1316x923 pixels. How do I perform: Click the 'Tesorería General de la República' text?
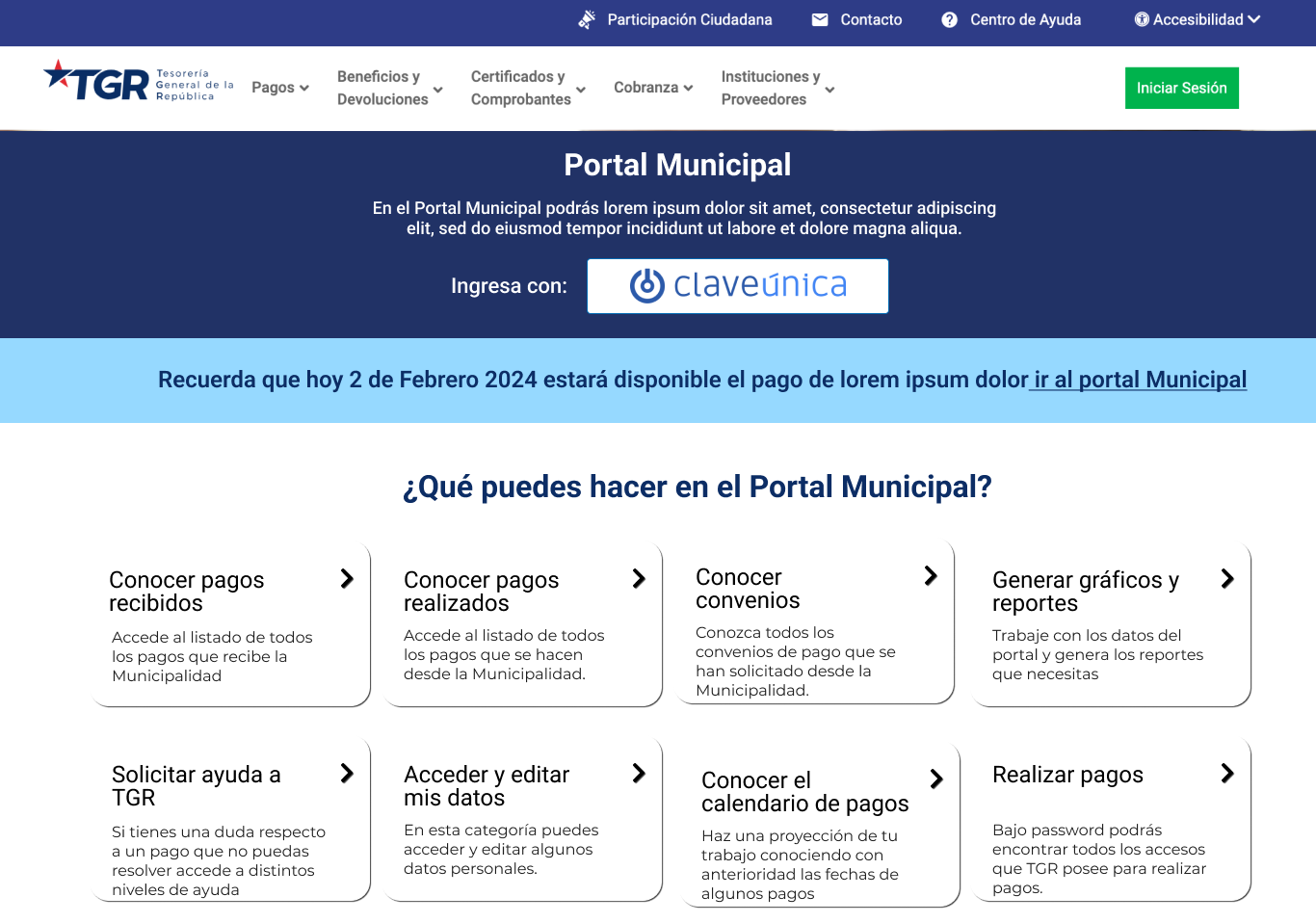[x=195, y=85]
